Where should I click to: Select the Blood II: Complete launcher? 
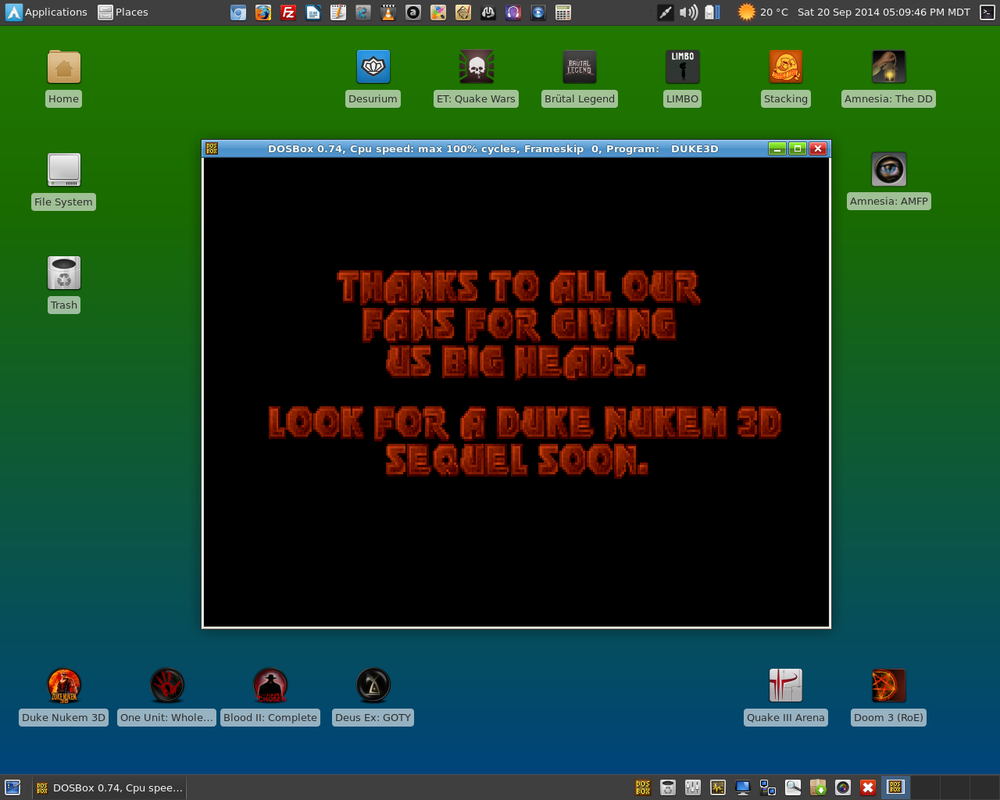[x=270, y=697]
